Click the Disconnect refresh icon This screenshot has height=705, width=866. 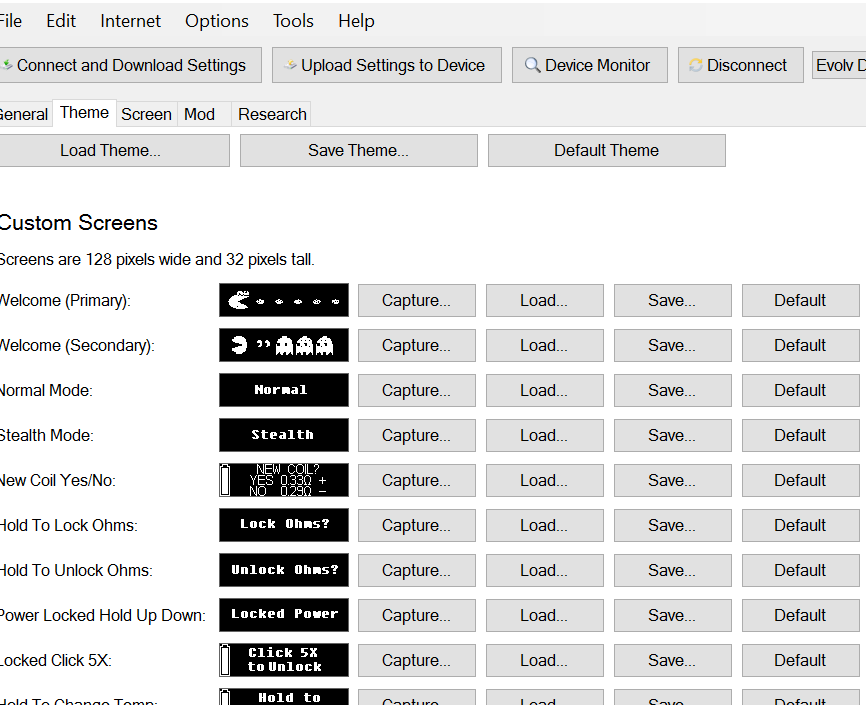(x=696, y=65)
